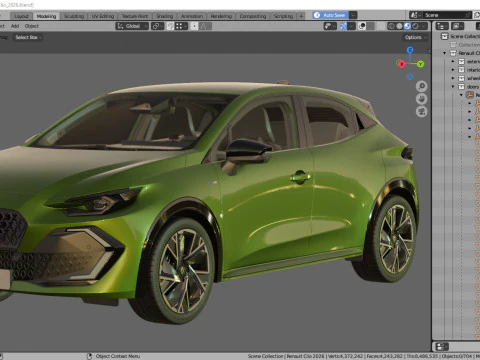Viewport: 480px width, 360px height.
Task: Click the blue Z axis gizmo ball
Action: pyautogui.click(x=410, y=50)
